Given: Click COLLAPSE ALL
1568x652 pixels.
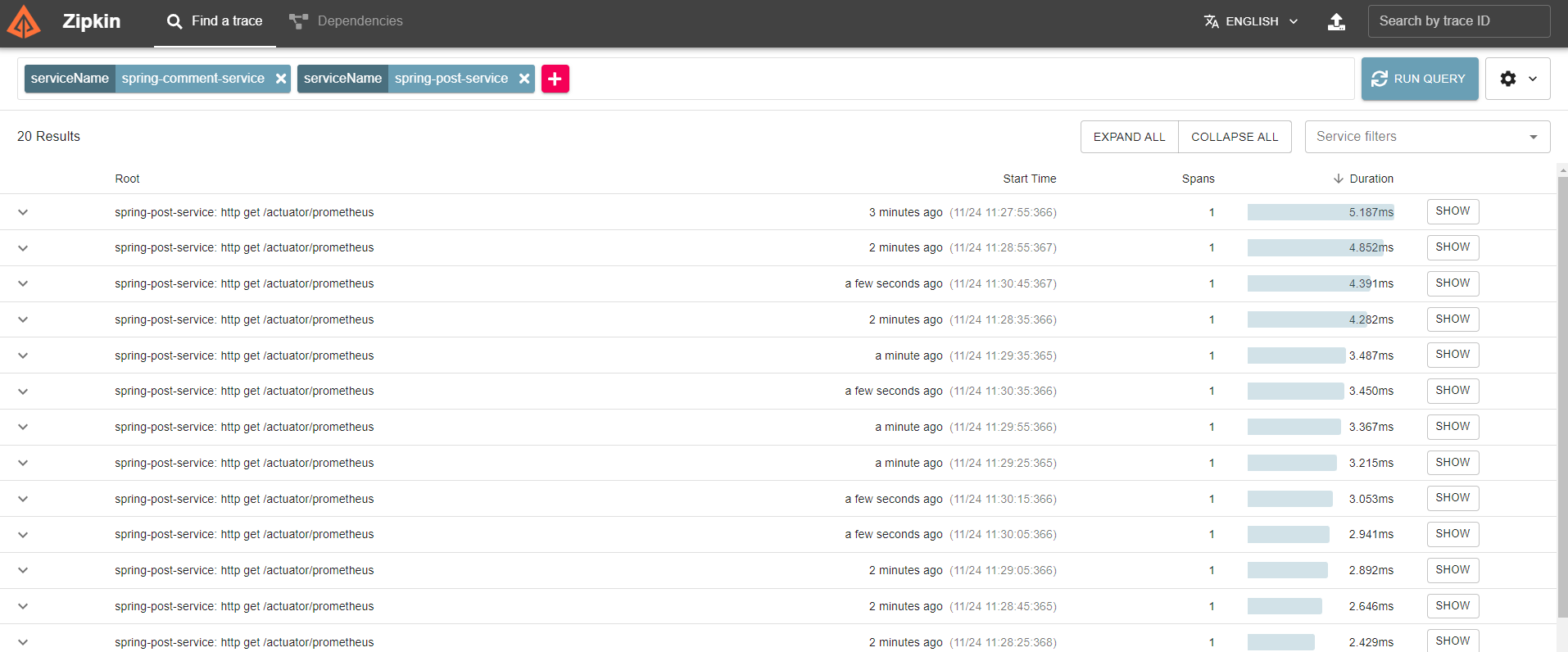Looking at the screenshot, I should click(x=1235, y=137).
